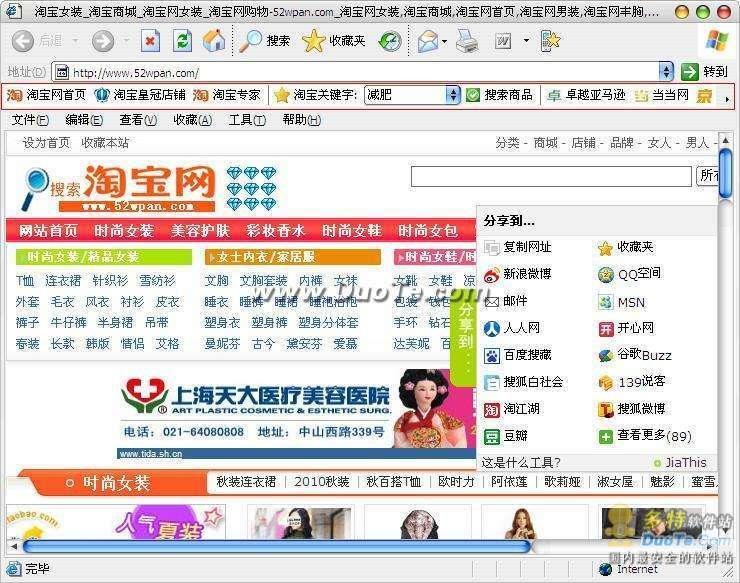
Task: Share to 139说客 in share panel
Action: point(631,382)
